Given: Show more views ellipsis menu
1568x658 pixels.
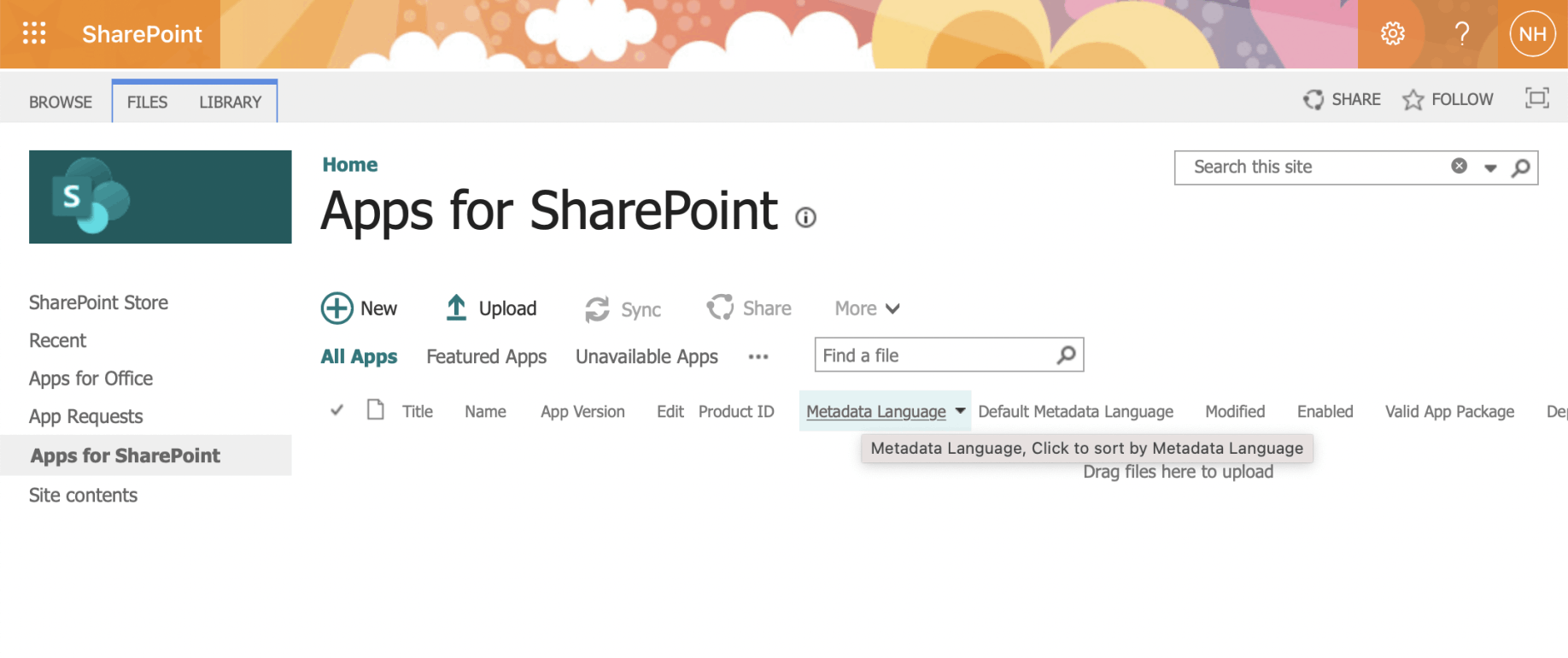Looking at the screenshot, I should 758,357.
